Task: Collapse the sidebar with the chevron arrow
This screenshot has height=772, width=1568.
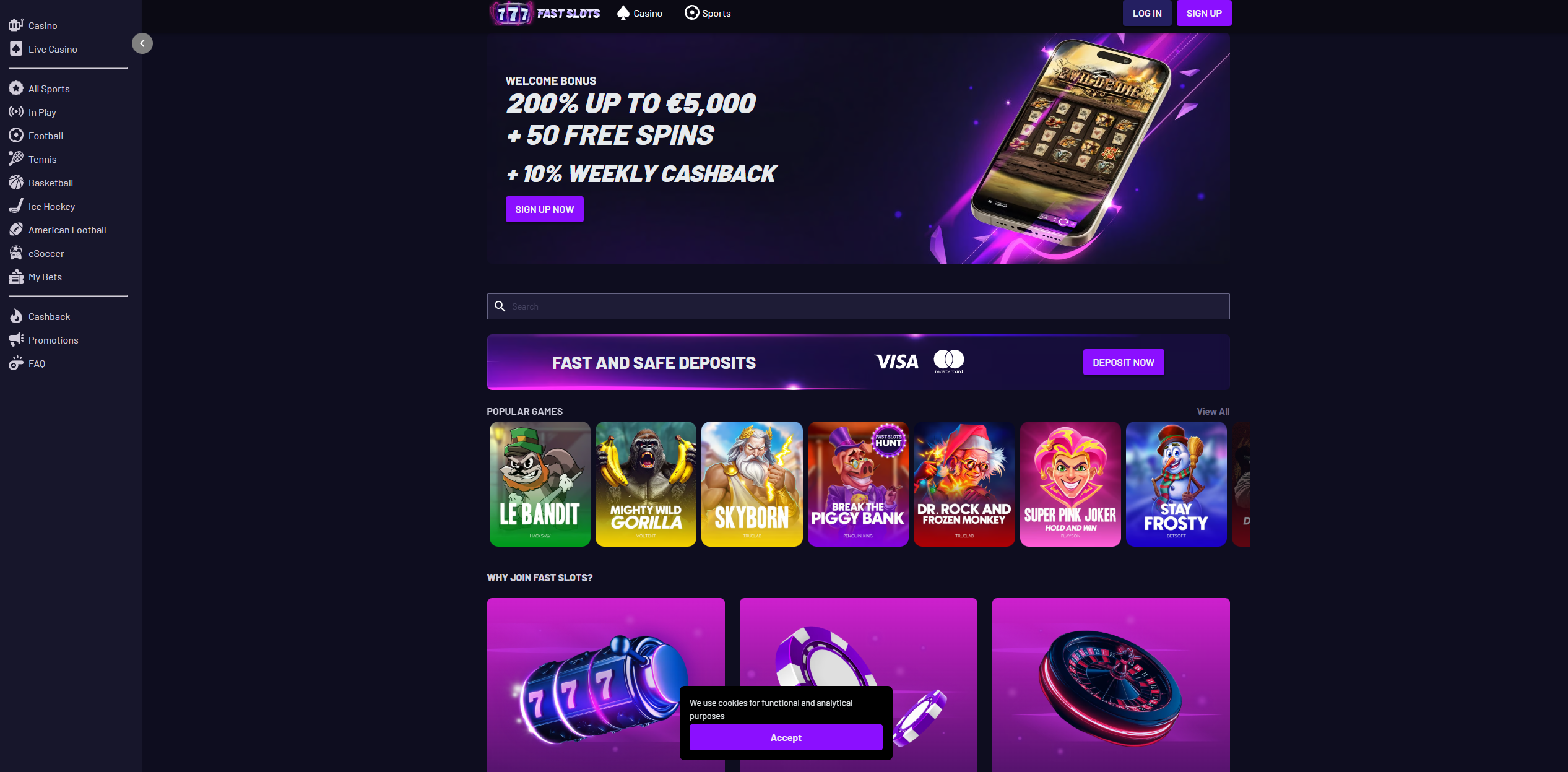Action: pos(142,43)
